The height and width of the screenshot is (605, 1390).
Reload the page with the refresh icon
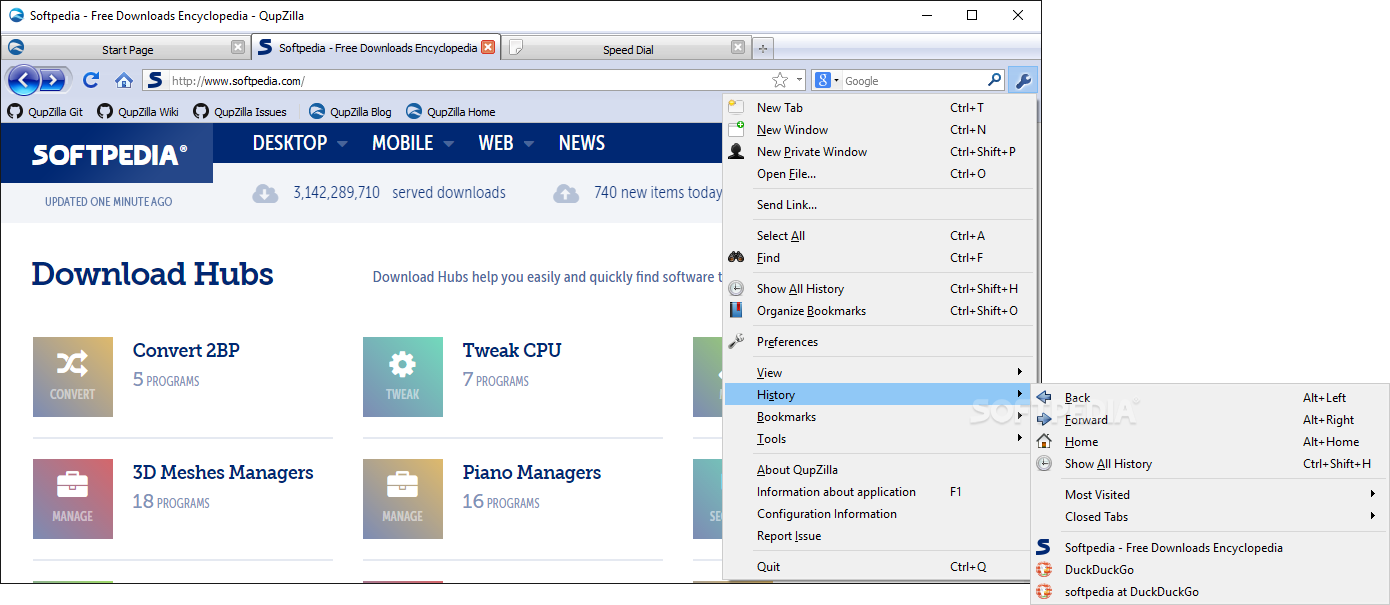coord(91,80)
